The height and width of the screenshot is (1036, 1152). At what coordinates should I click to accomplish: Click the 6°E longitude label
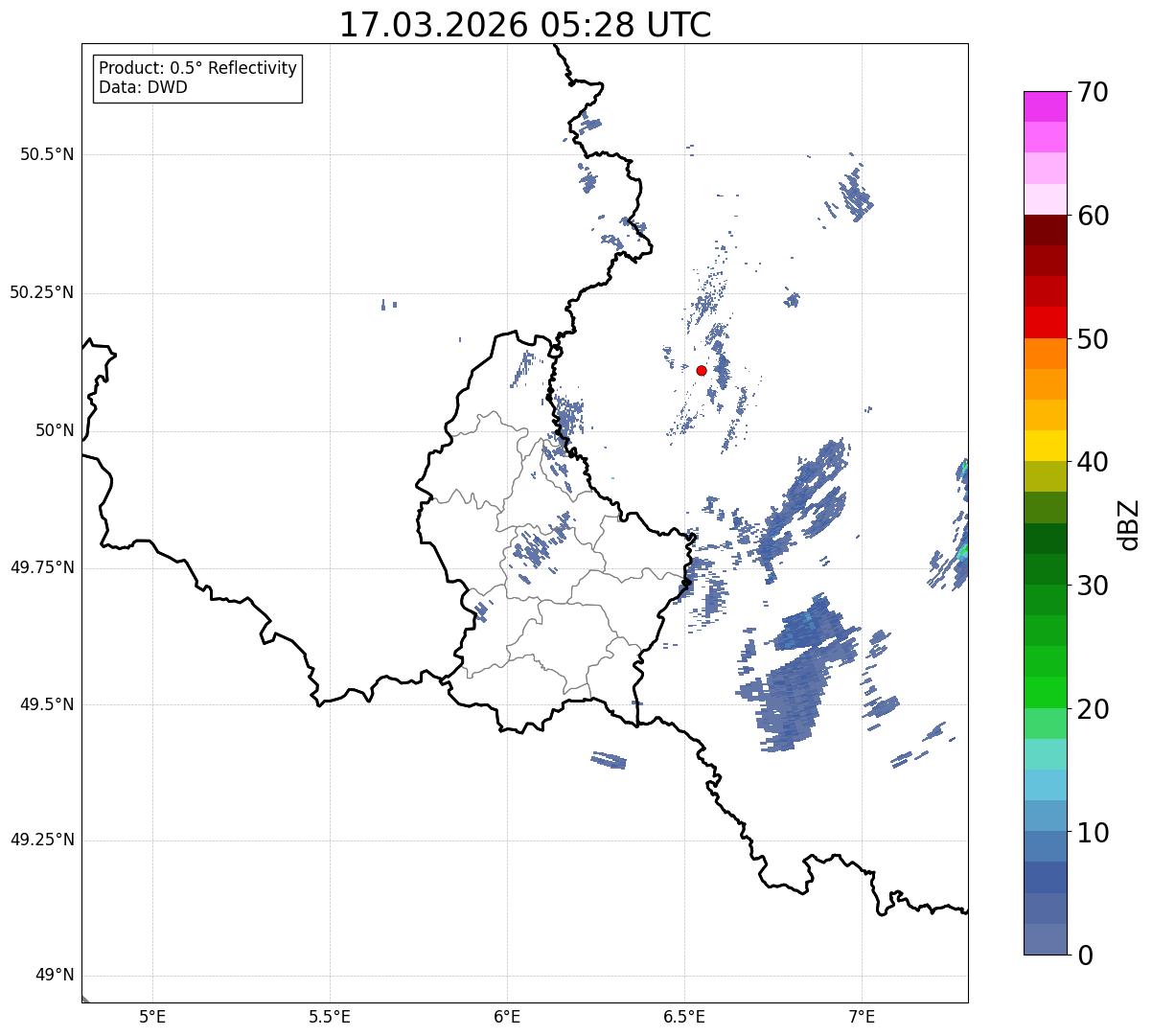(x=507, y=1017)
